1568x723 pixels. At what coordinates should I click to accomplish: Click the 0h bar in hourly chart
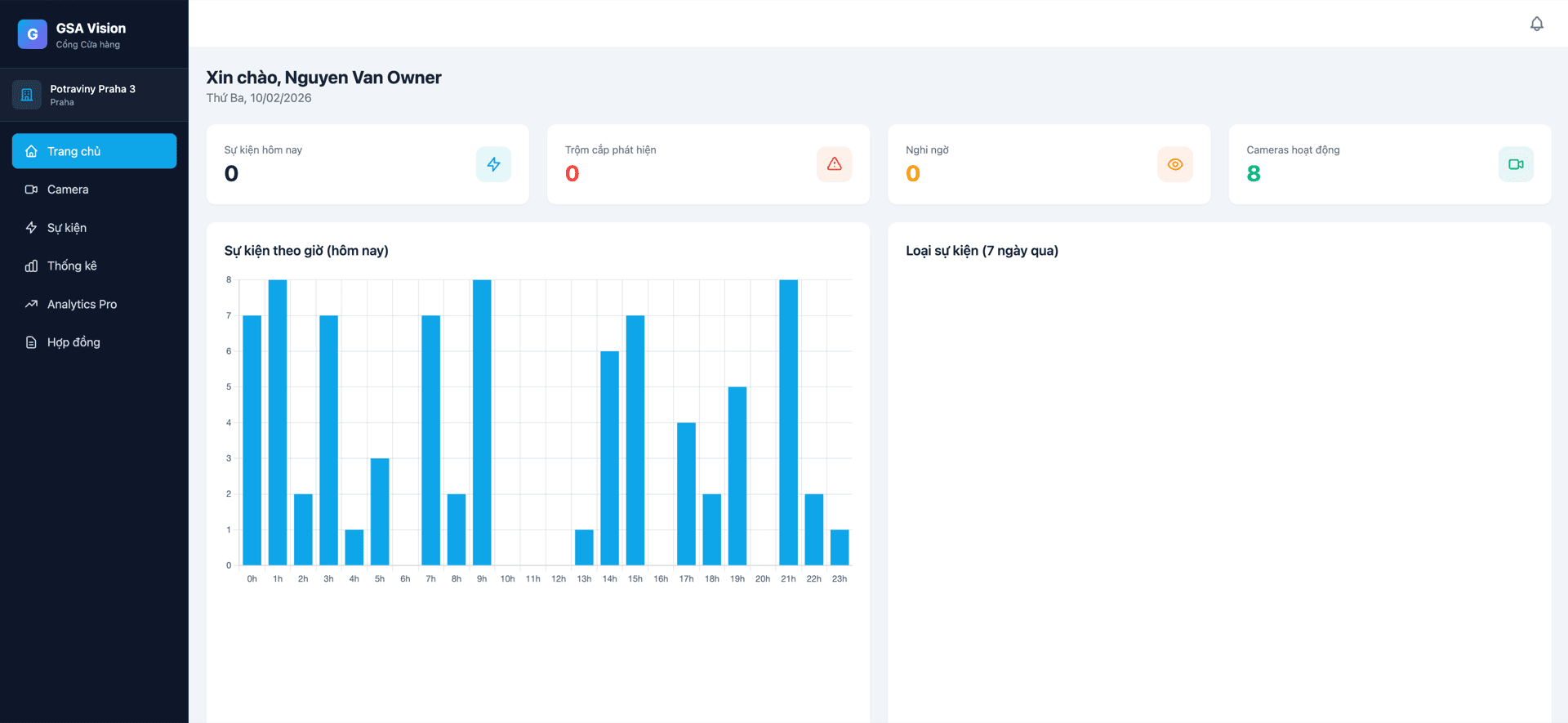tap(252, 440)
